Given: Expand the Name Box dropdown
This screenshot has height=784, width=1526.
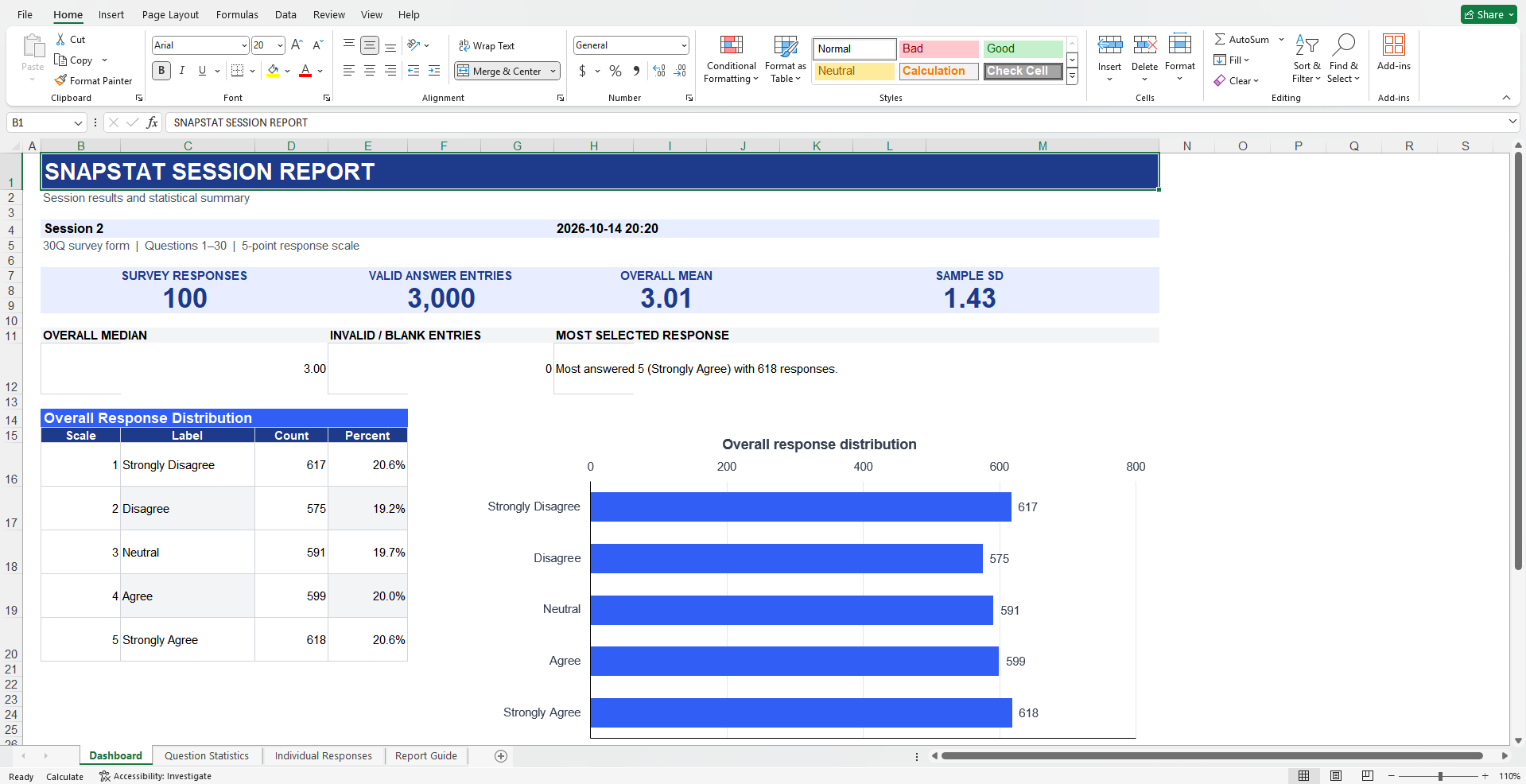Looking at the screenshot, I should (x=78, y=122).
